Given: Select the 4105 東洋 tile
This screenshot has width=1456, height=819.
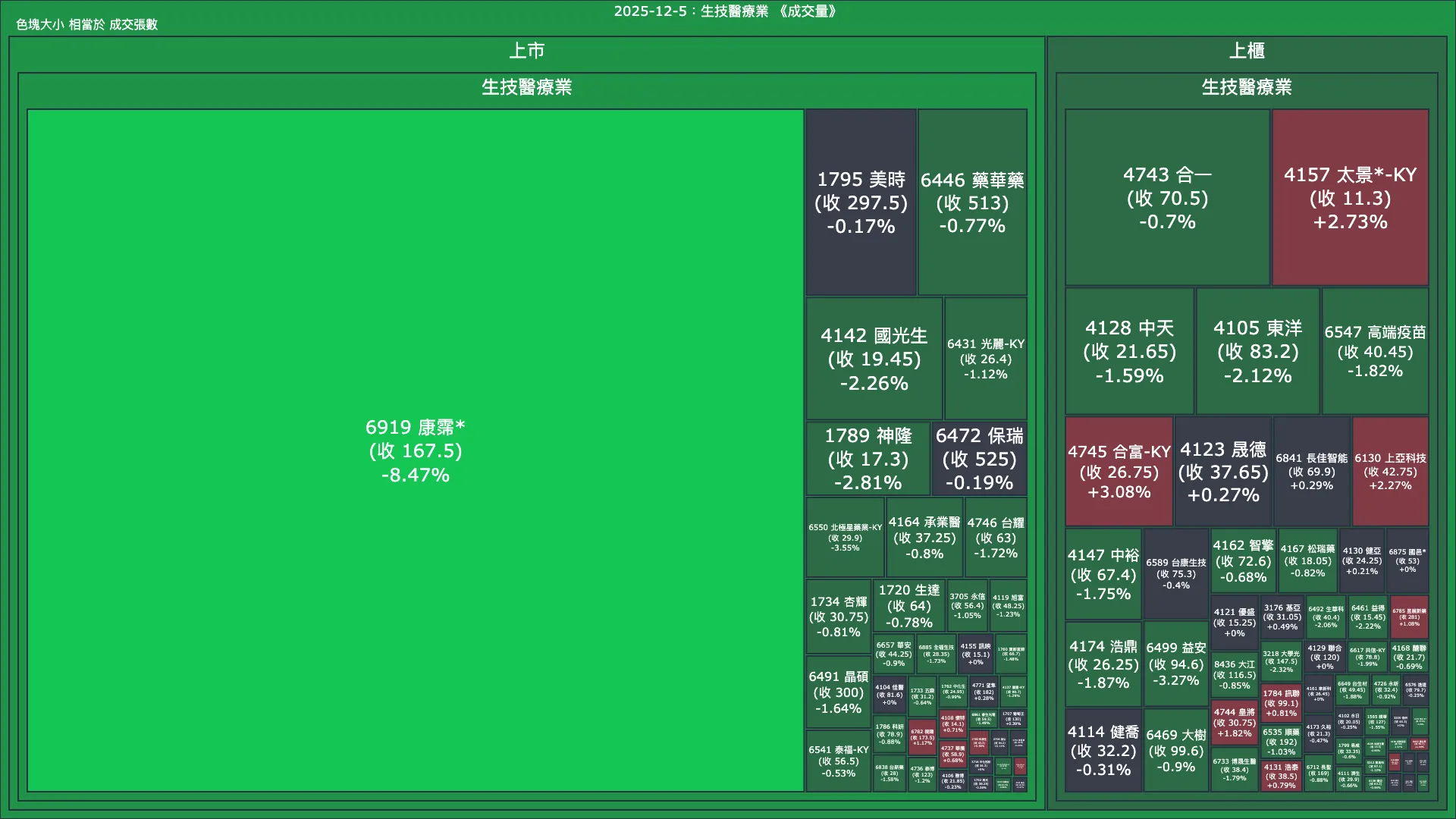Looking at the screenshot, I should point(1257,351).
